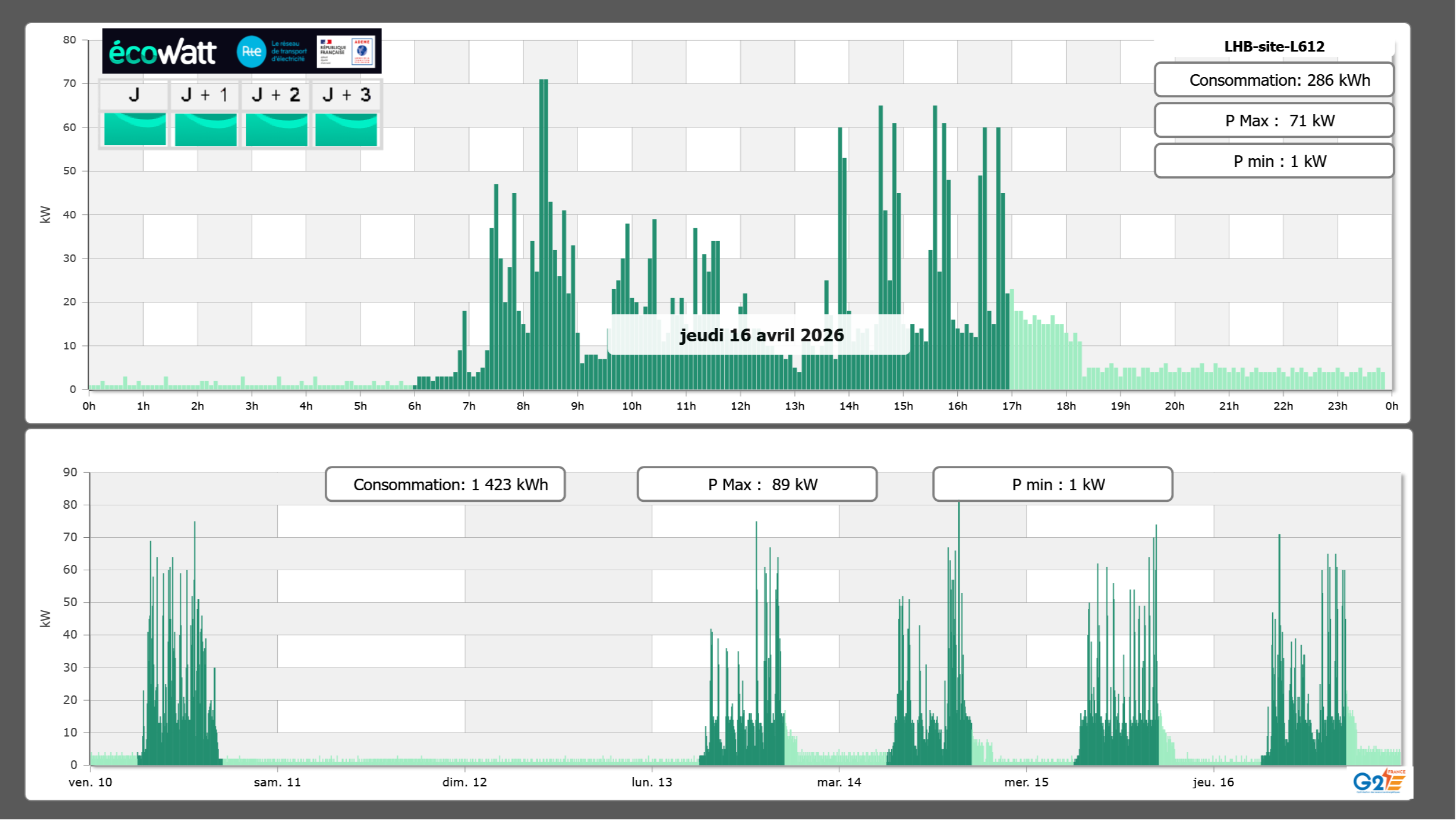Click the Consommation: 286 kWh box
Image resolution: width=1456 pixels, height=820 pixels.
click(1273, 80)
